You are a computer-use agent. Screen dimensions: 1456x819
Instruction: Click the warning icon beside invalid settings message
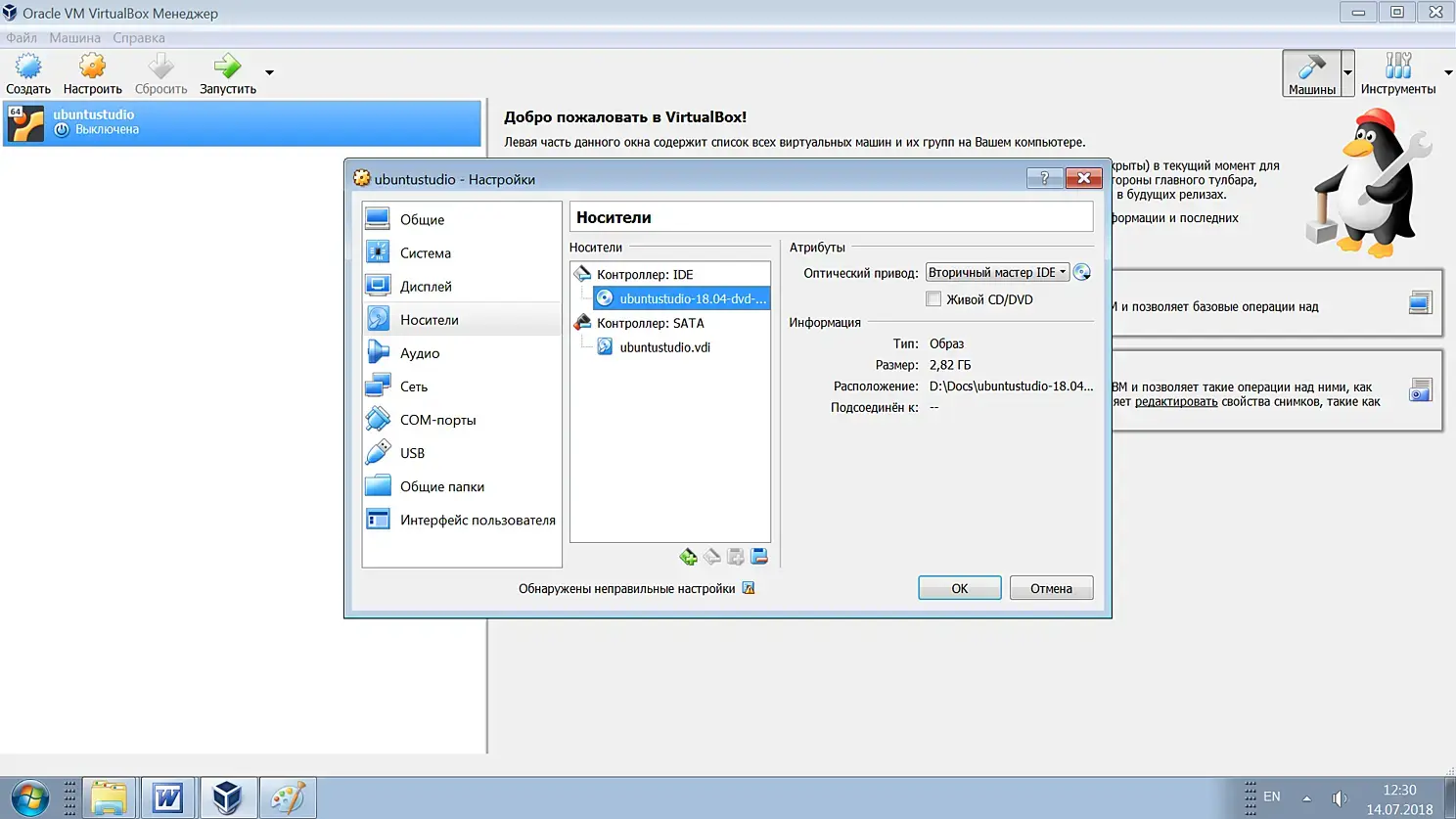pyautogui.click(x=749, y=588)
